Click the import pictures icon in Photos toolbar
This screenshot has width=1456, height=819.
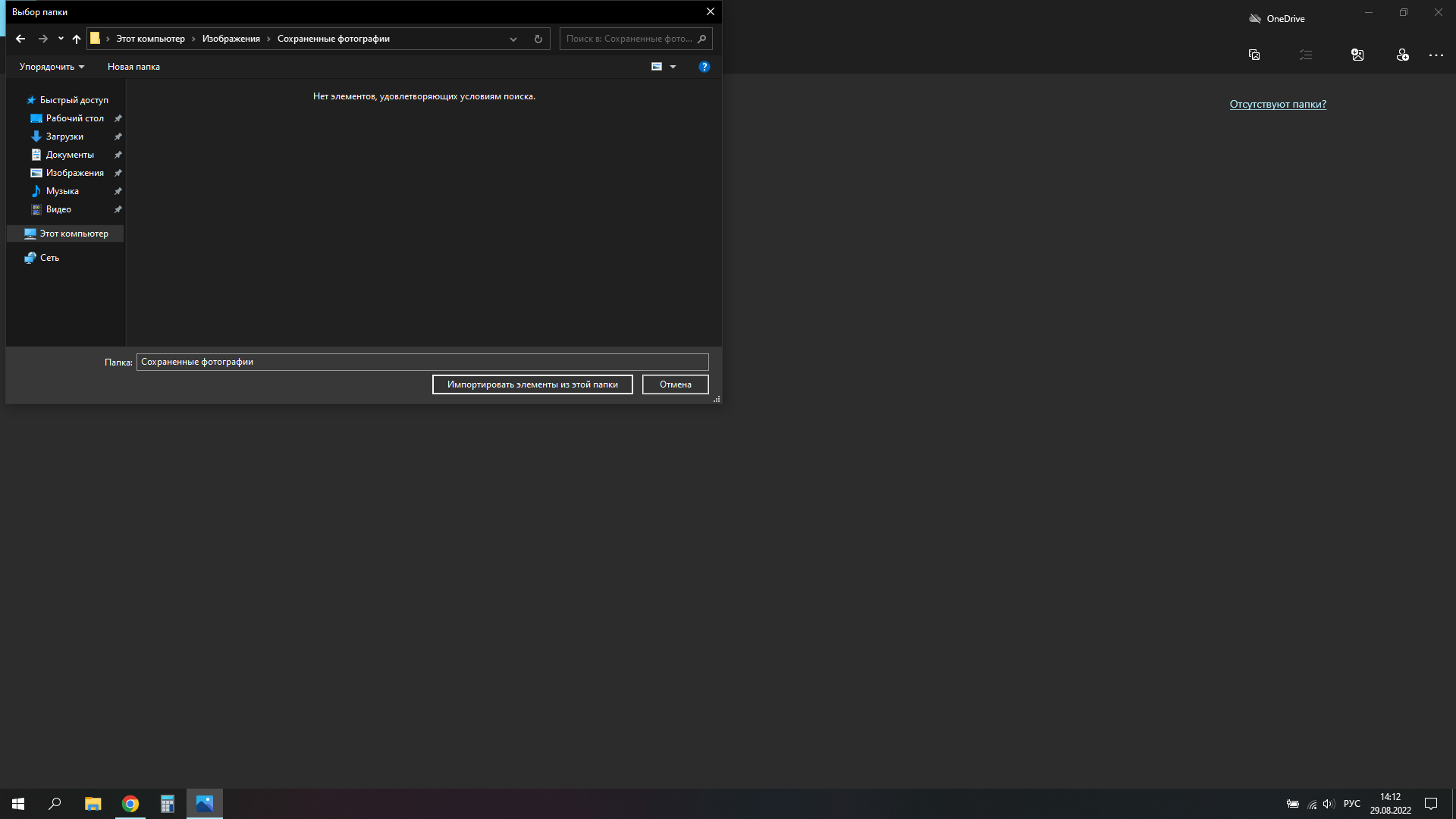pyautogui.click(x=1357, y=55)
